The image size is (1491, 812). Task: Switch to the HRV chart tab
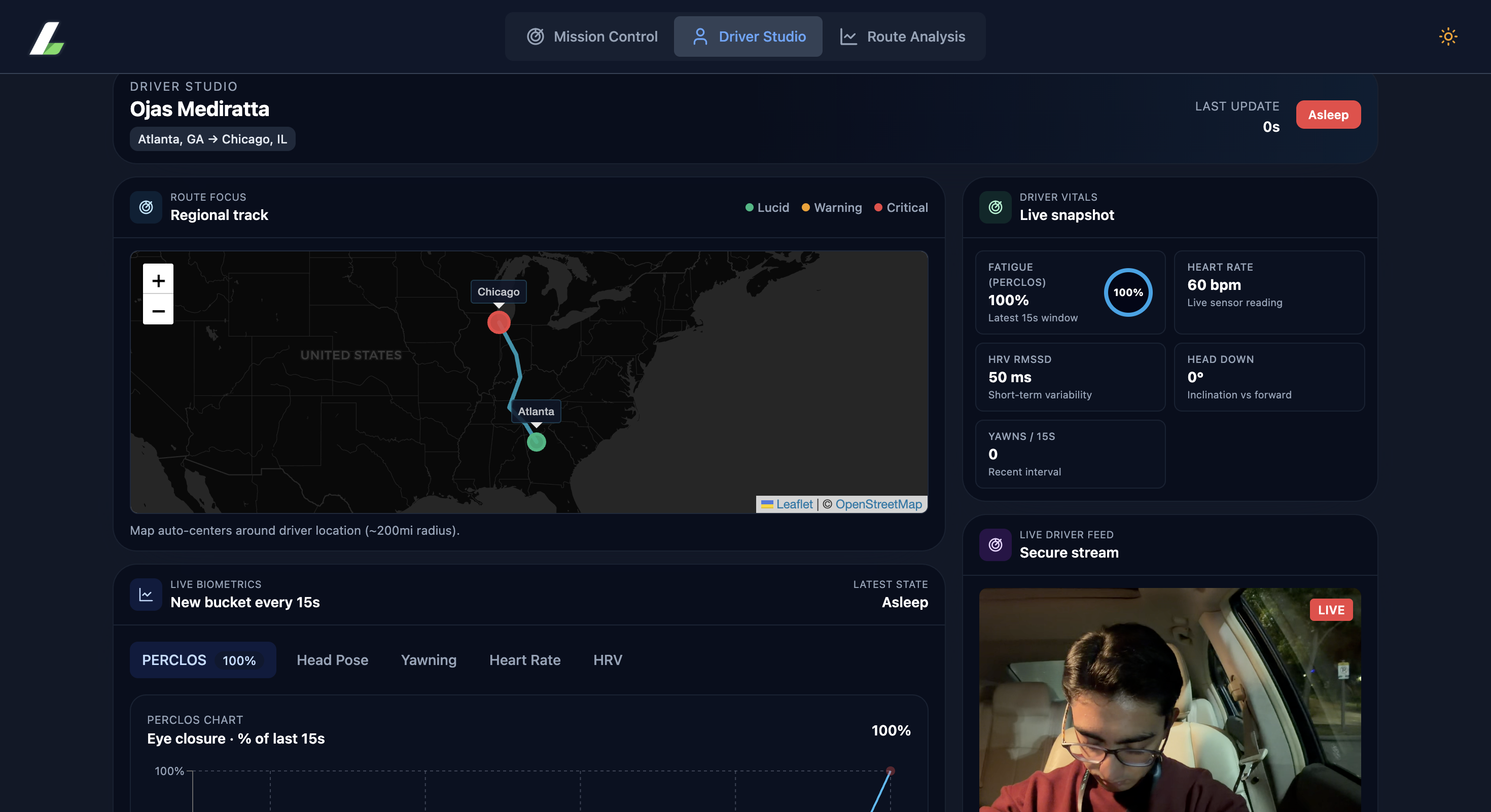pyautogui.click(x=607, y=660)
